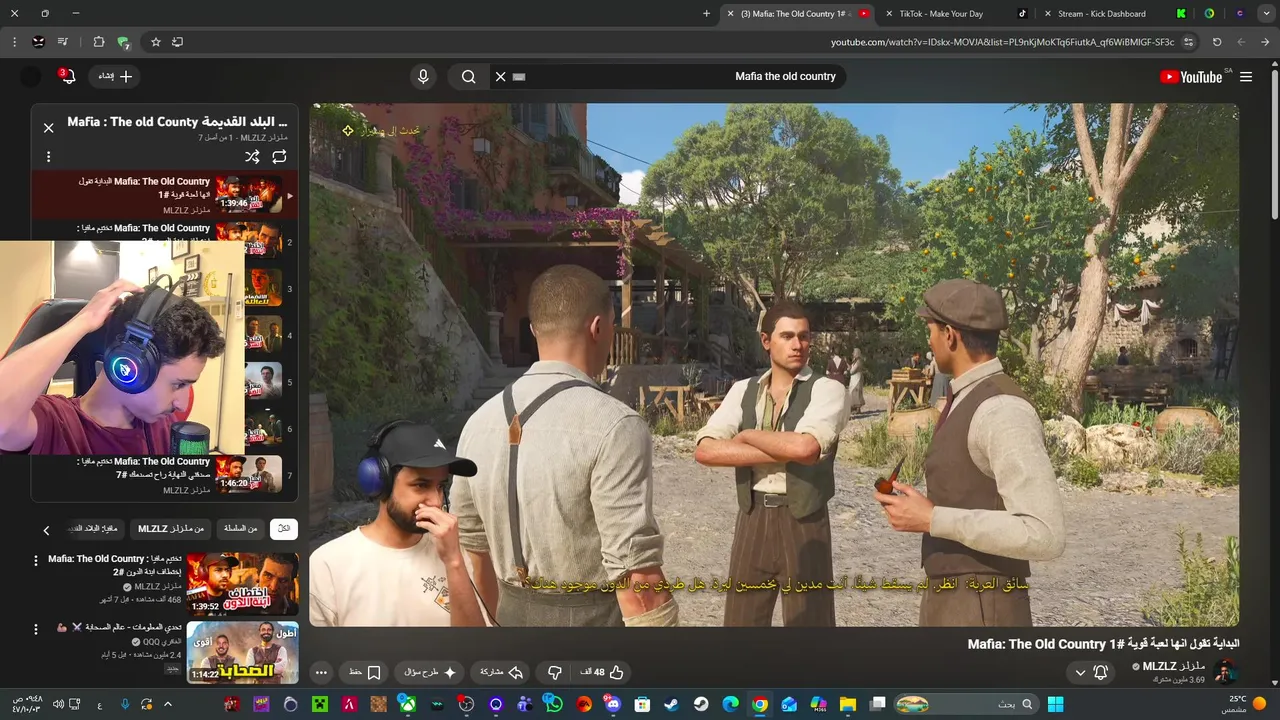Toggle playlist shuffle
Image resolution: width=1280 pixels, height=720 pixels.
(252, 157)
